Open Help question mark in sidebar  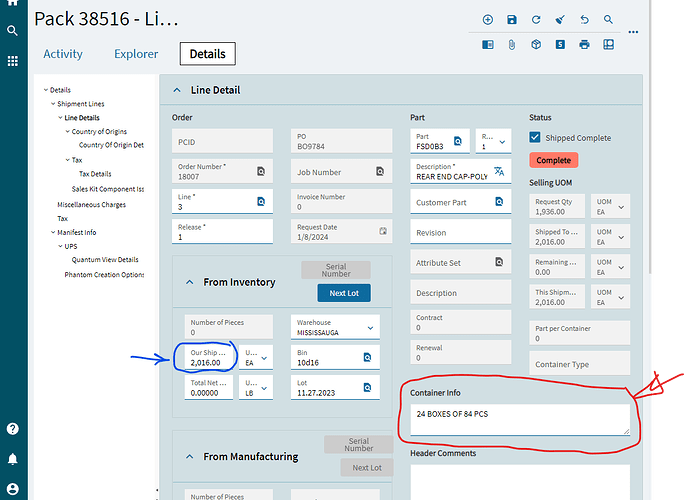[x=13, y=429]
